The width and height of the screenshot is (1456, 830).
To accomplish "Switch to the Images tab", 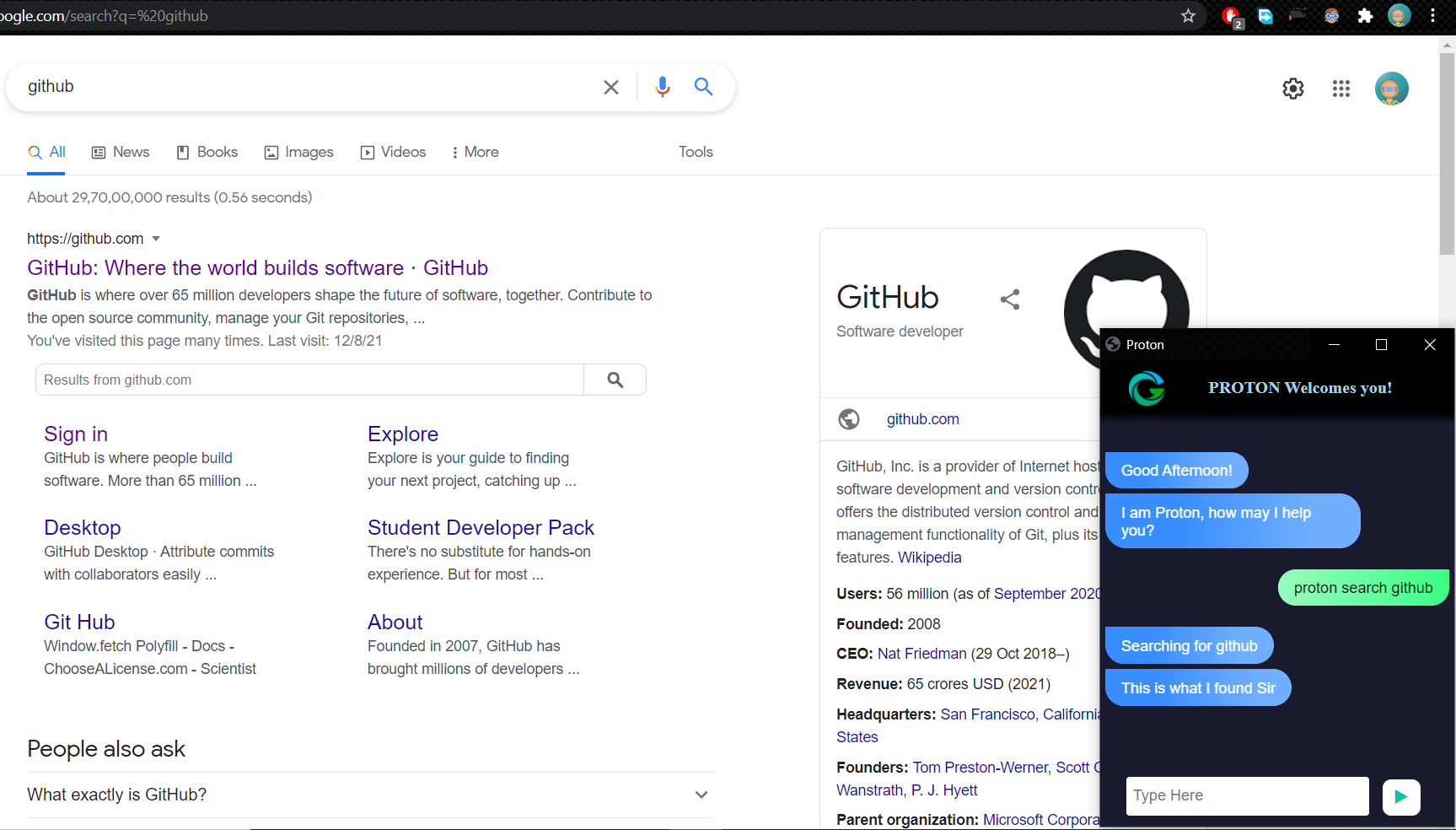I will [x=299, y=152].
